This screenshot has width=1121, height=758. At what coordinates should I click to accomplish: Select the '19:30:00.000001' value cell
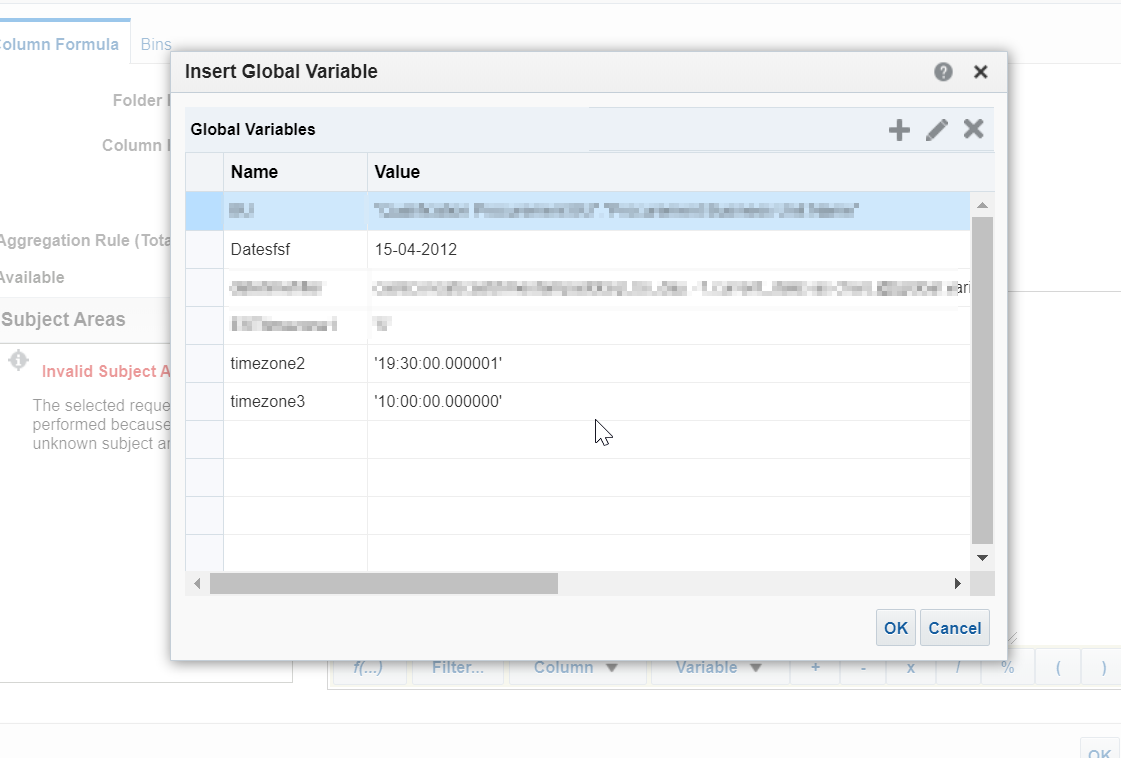668,363
